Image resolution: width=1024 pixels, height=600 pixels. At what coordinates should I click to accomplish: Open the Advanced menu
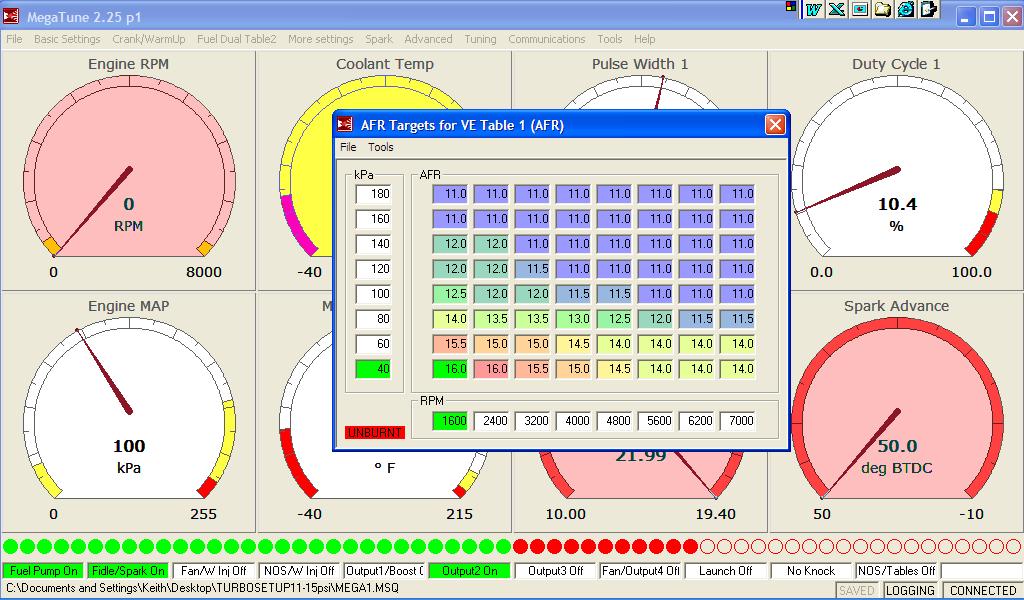[x=428, y=39]
